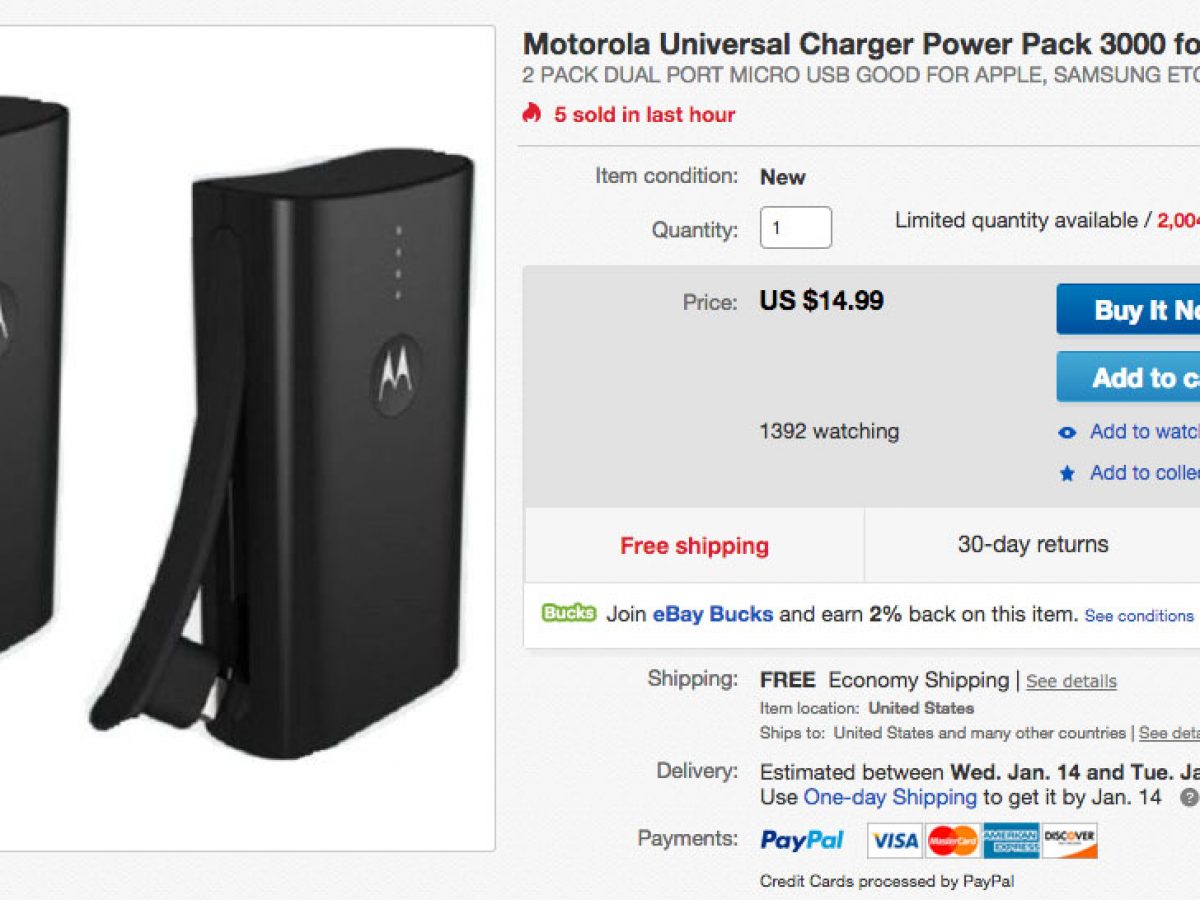Click the green eBay Bucks logo
Image resolution: width=1200 pixels, height=900 pixels.
569,613
